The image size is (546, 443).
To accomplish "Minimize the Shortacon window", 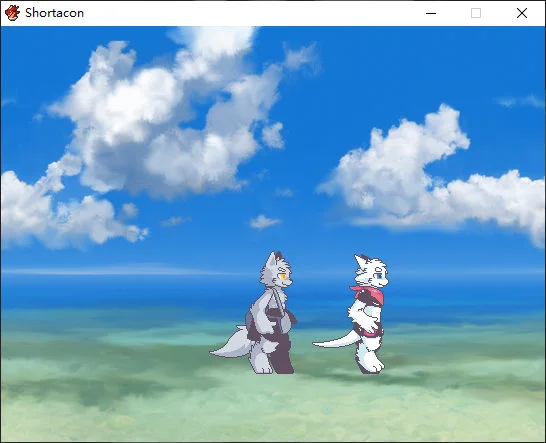I will coord(431,13).
